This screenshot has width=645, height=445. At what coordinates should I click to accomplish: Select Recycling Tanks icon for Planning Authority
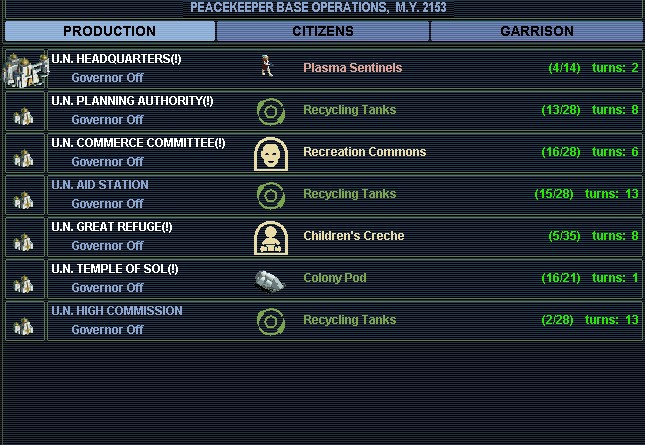point(269,111)
